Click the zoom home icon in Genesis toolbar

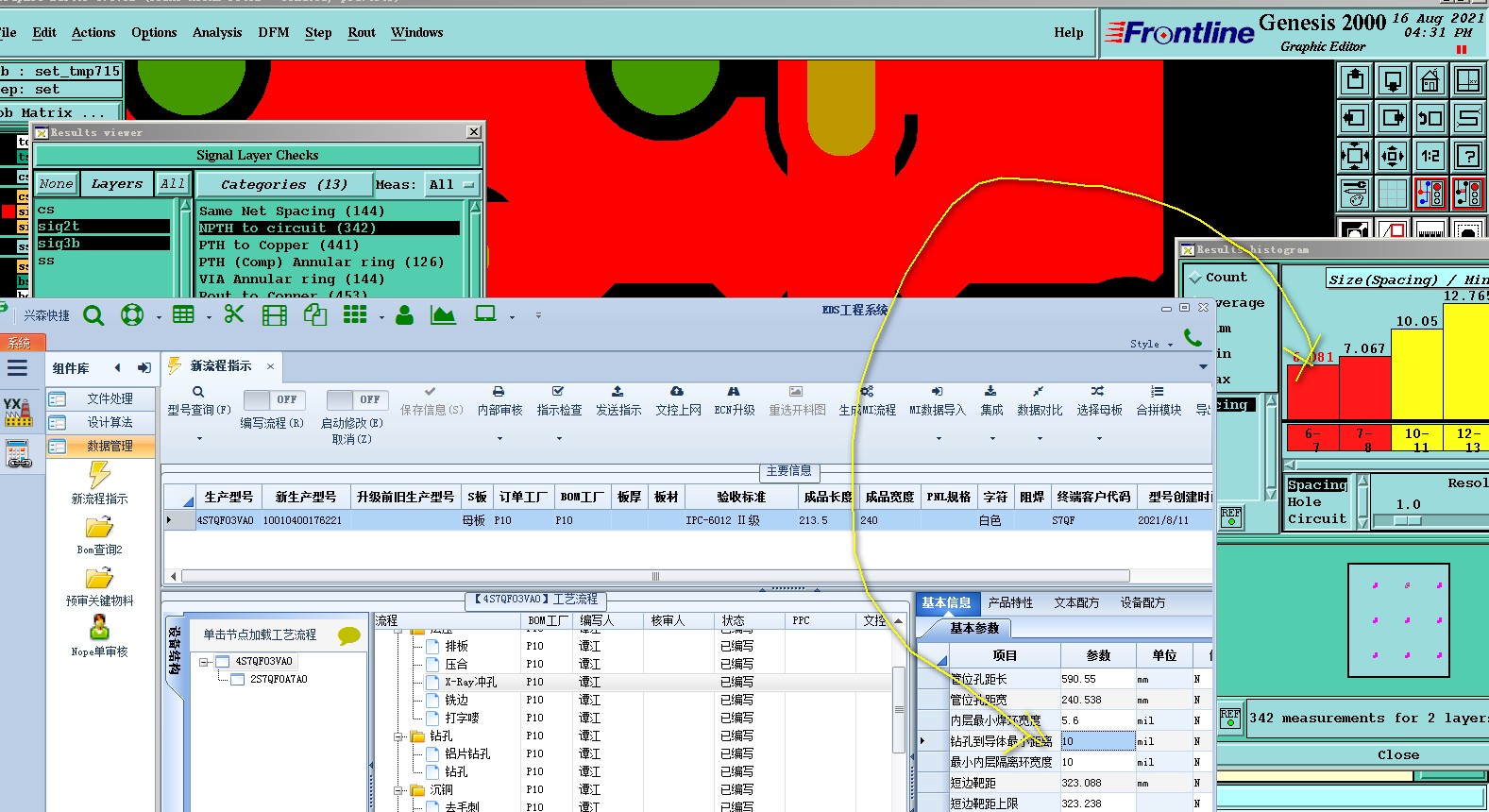pyautogui.click(x=1430, y=80)
